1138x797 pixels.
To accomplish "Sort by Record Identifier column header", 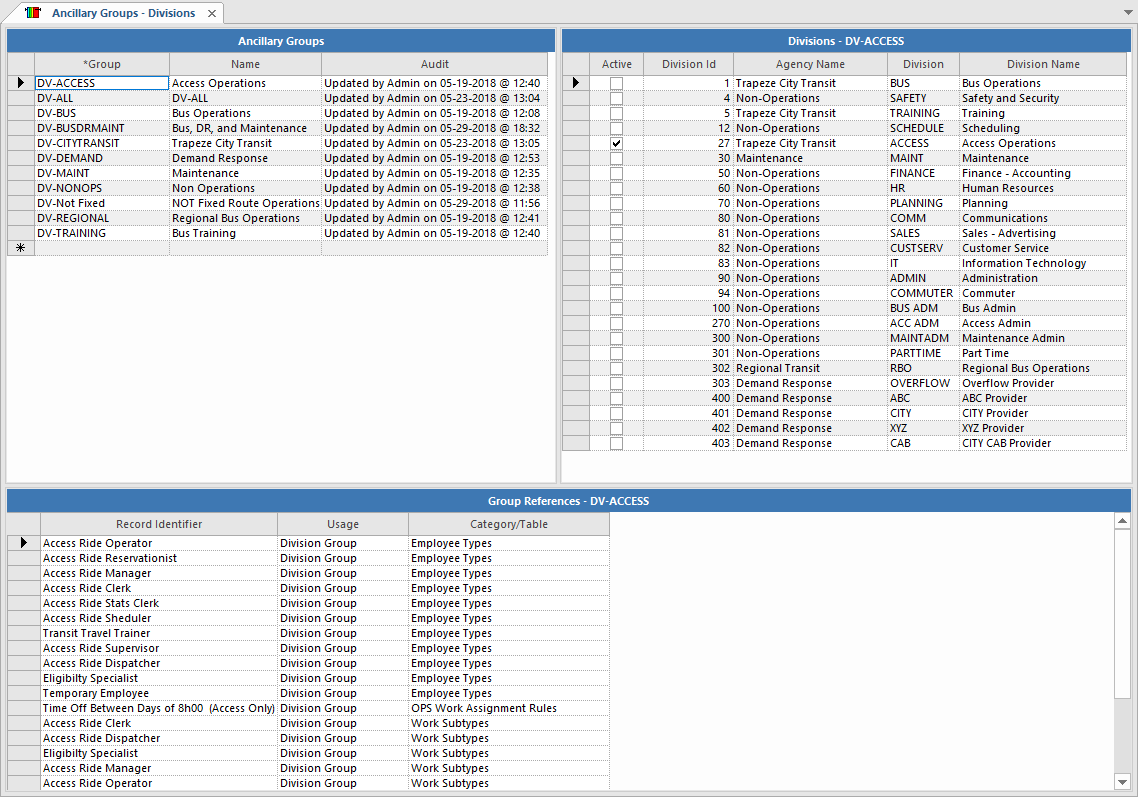I will [158, 524].
